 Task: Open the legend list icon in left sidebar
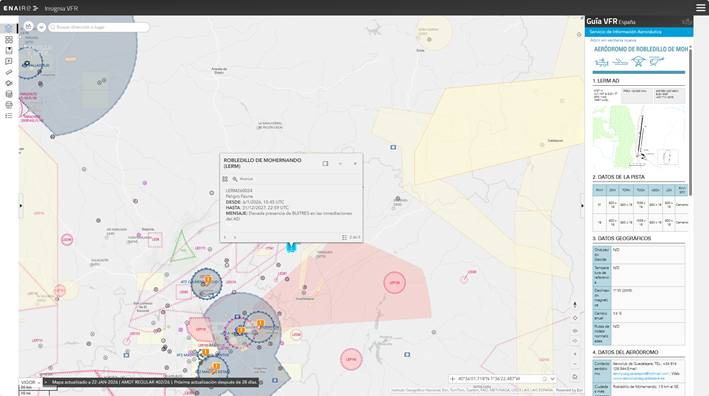tap(9, 116)
